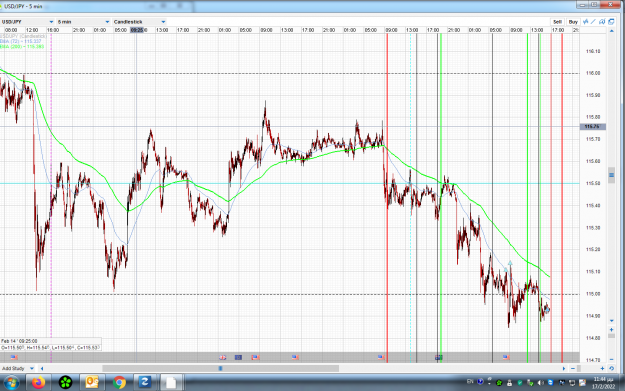Click the EU flag news event icon
Viewport: 625px width, 391px height.
pos(238,357)
